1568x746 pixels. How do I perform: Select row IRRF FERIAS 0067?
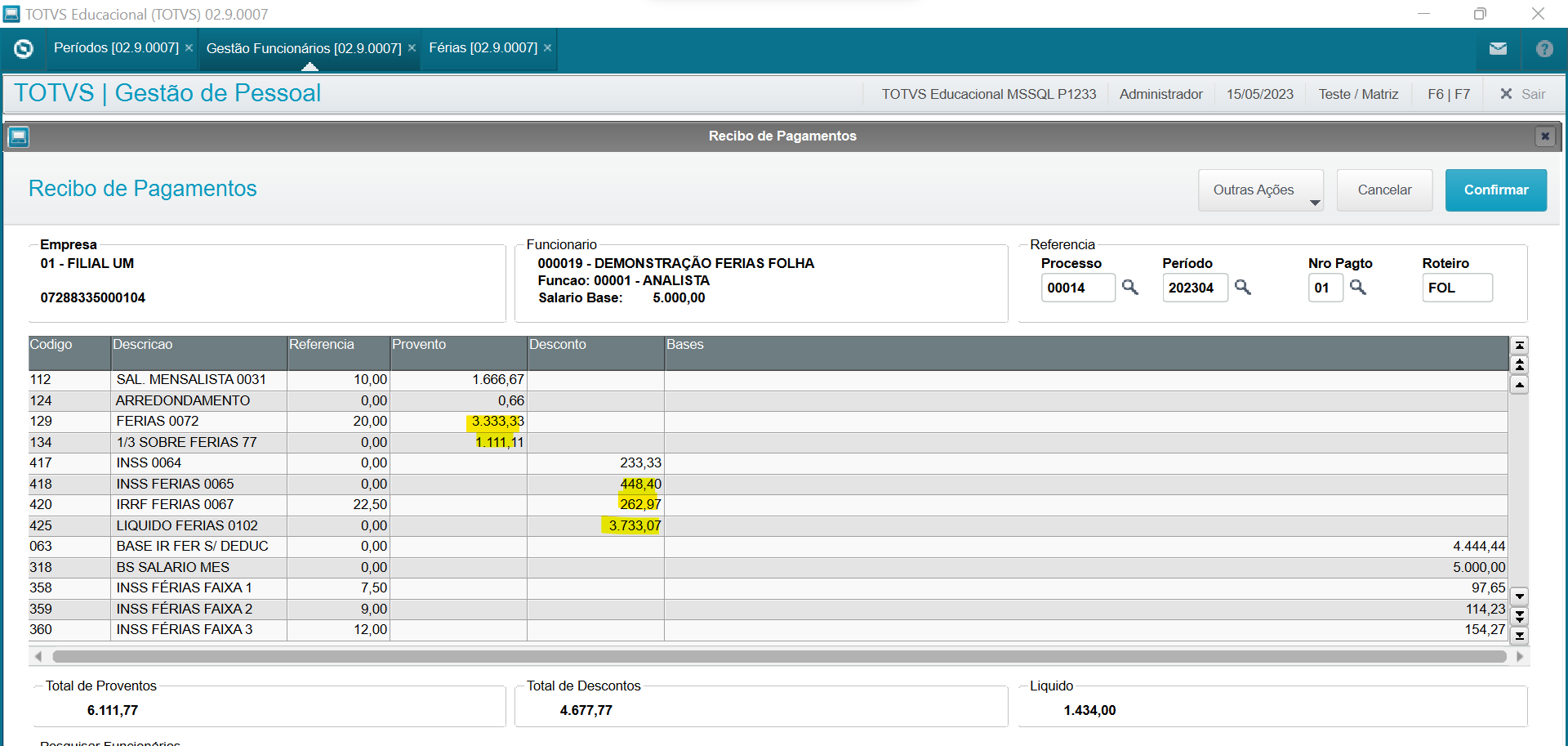(768, 505)
